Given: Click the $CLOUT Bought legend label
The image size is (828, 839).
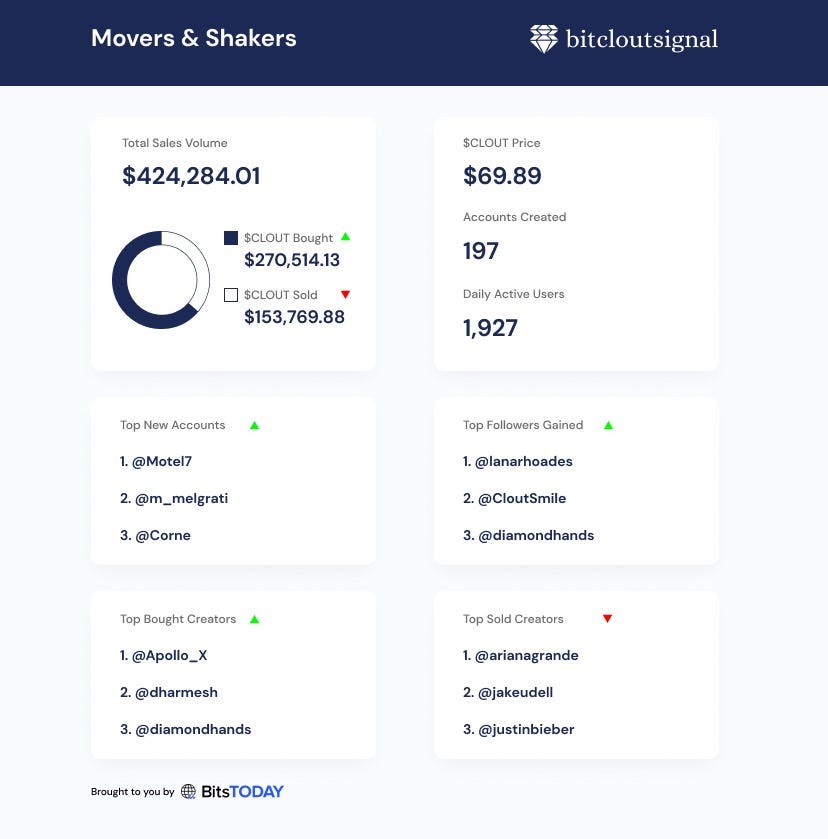Looking at the screenshot, I should [x=288, y=238].
